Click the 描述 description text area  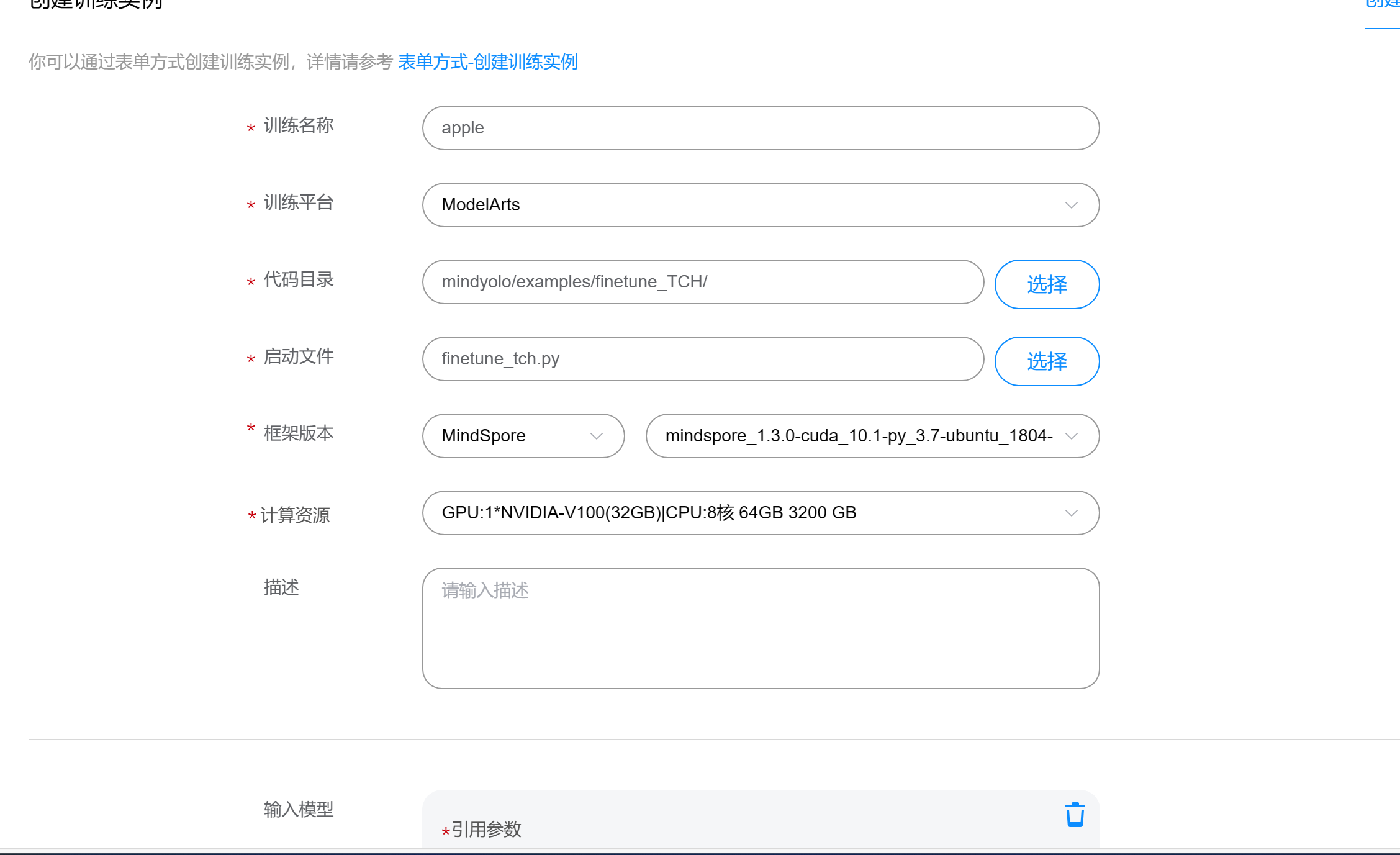tap(761, 627)
